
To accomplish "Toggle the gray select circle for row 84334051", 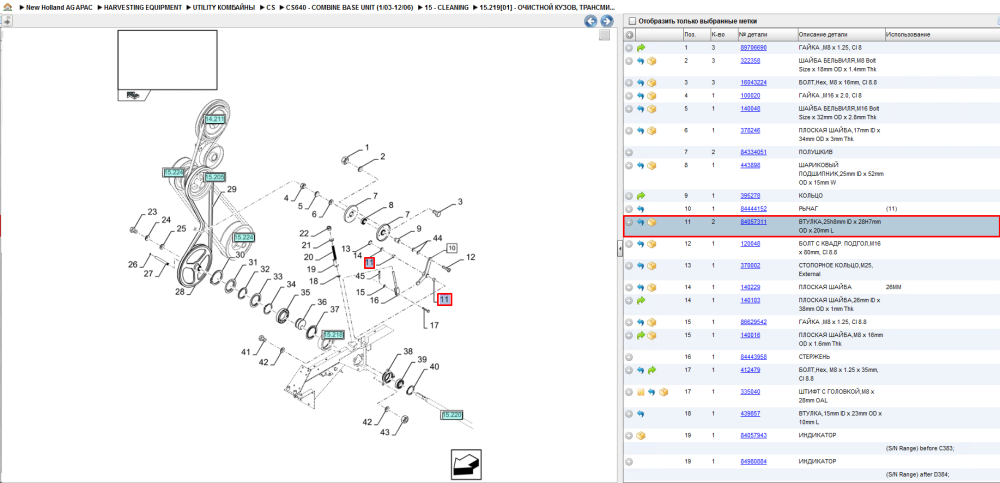I will point(629,152).
